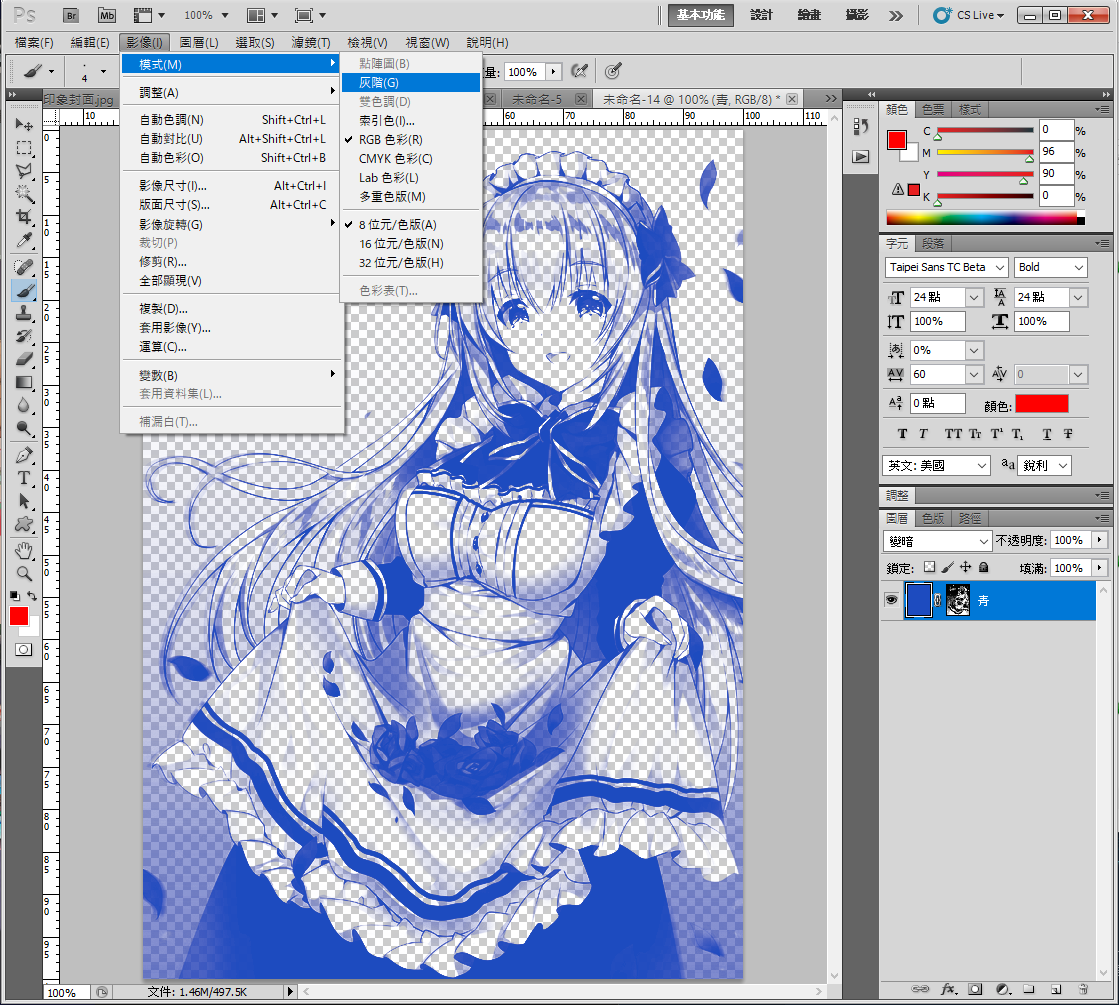Choose Lab 色彩(L) mode

[410, 178]
